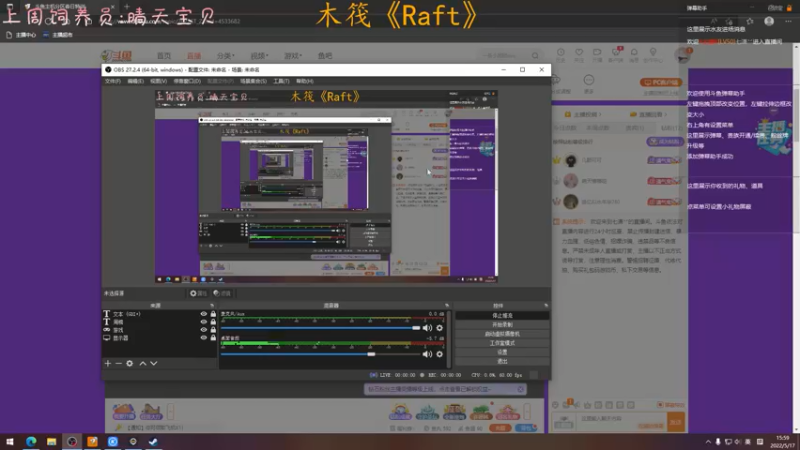The image size is (800, 450).
Task: Pop out the sources dock panel
Action: (212, 306)
